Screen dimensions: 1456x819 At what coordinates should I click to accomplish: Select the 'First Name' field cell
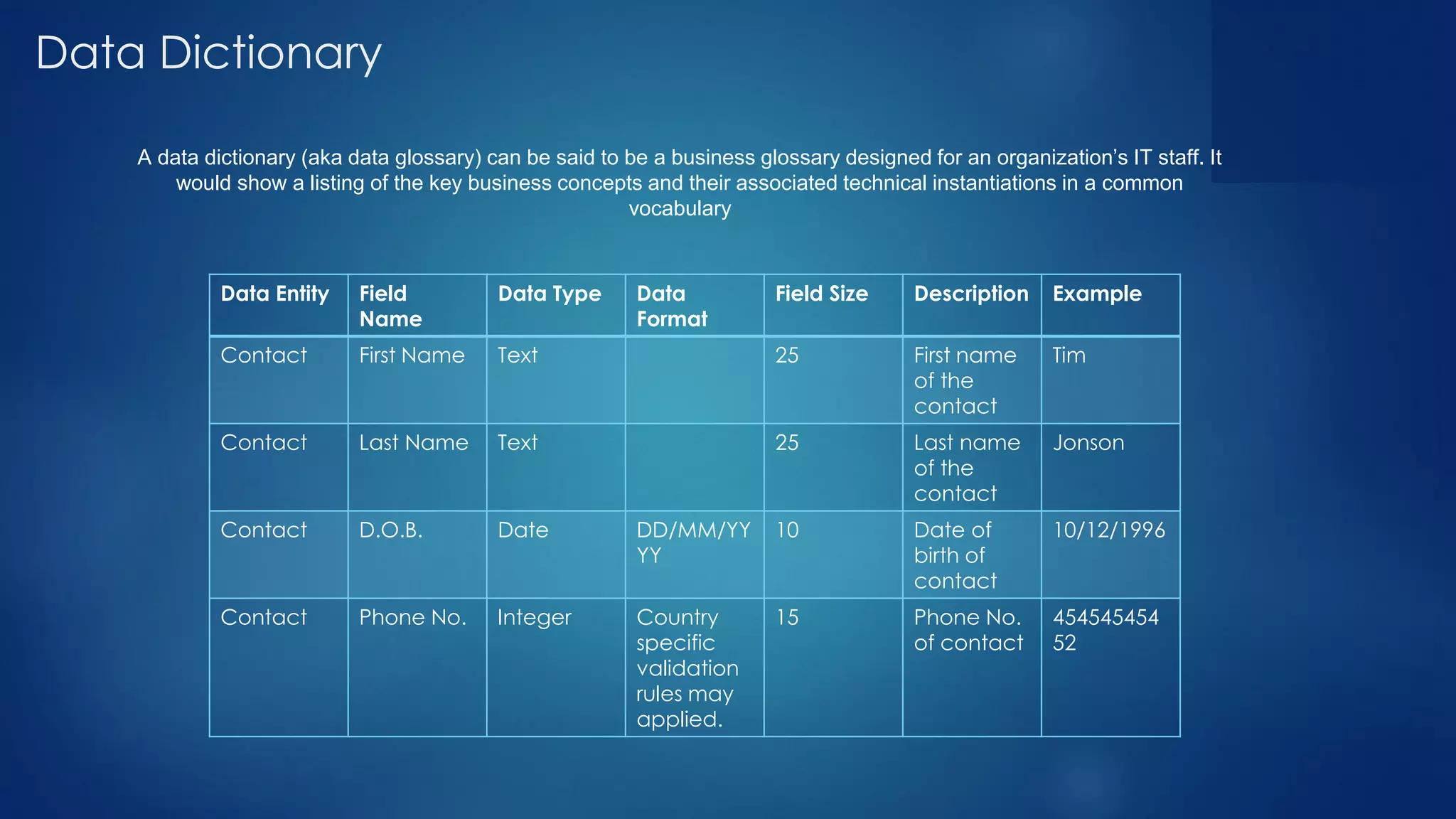417,380
